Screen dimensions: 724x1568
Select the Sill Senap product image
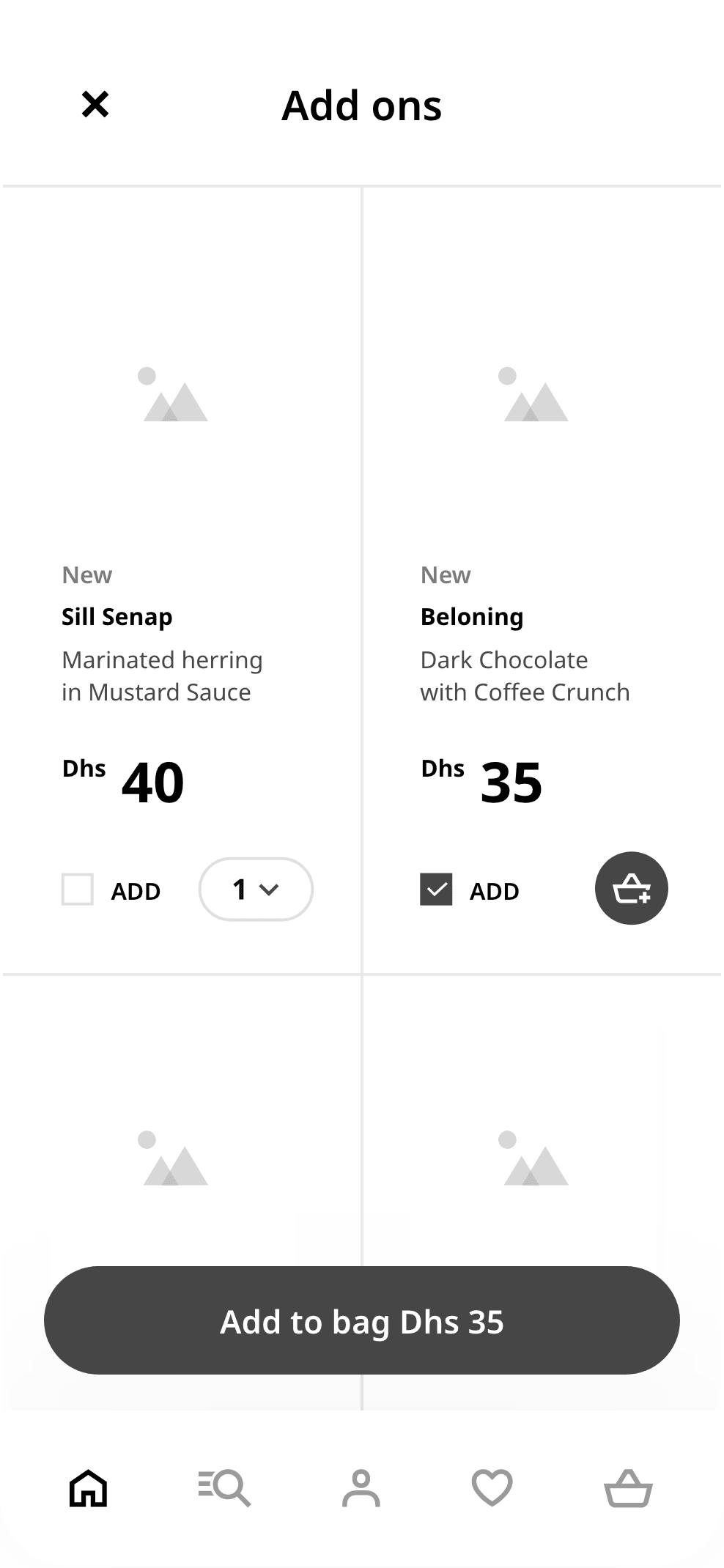(x=176, y=394)
